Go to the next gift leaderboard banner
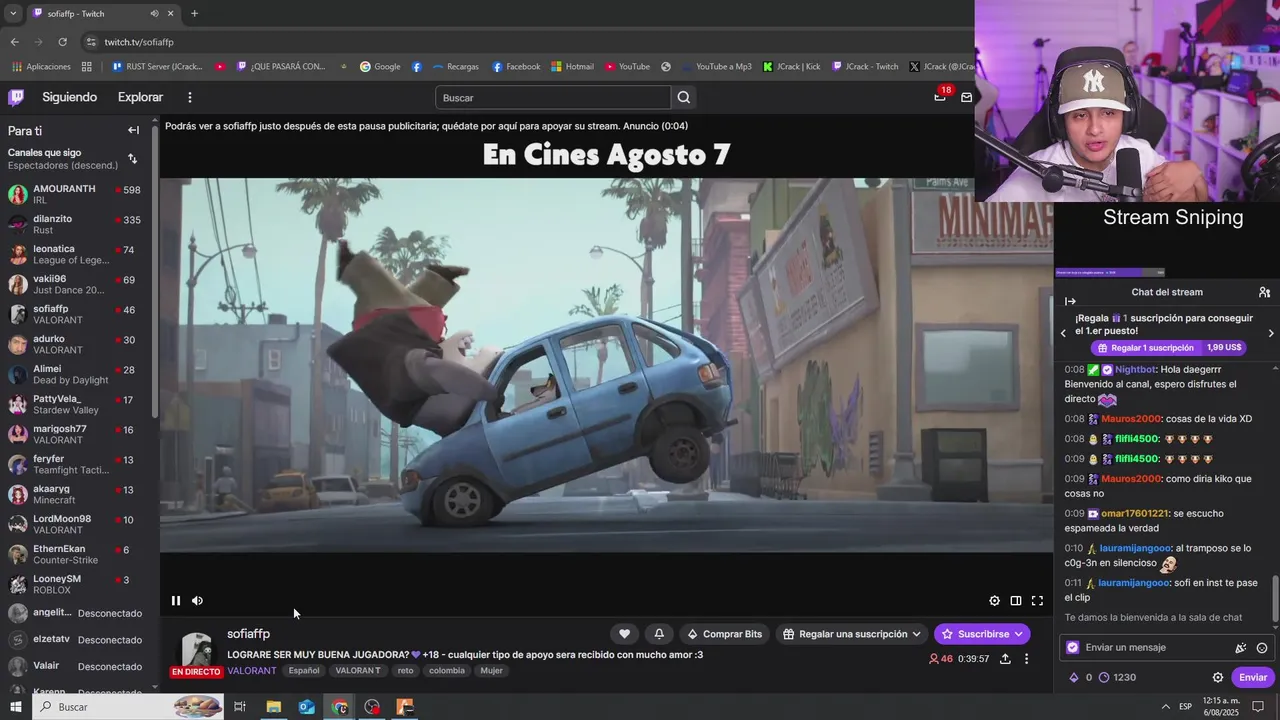This screenshot has width=1280, height=720. point(1271,333)
